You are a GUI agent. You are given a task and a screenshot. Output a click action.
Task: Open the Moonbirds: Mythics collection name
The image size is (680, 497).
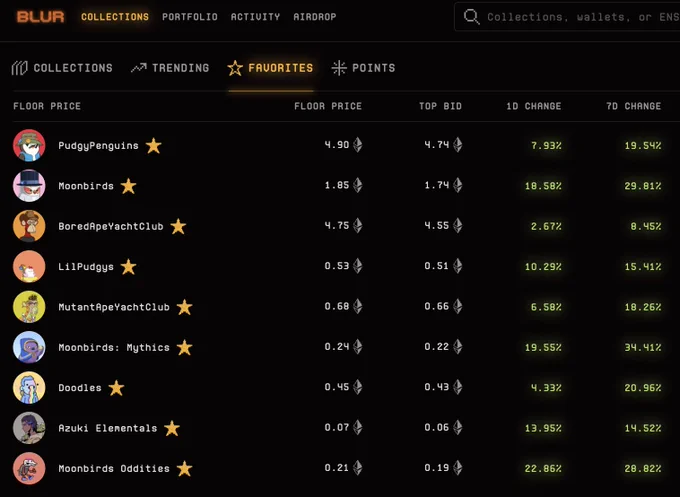click(114, 347)
